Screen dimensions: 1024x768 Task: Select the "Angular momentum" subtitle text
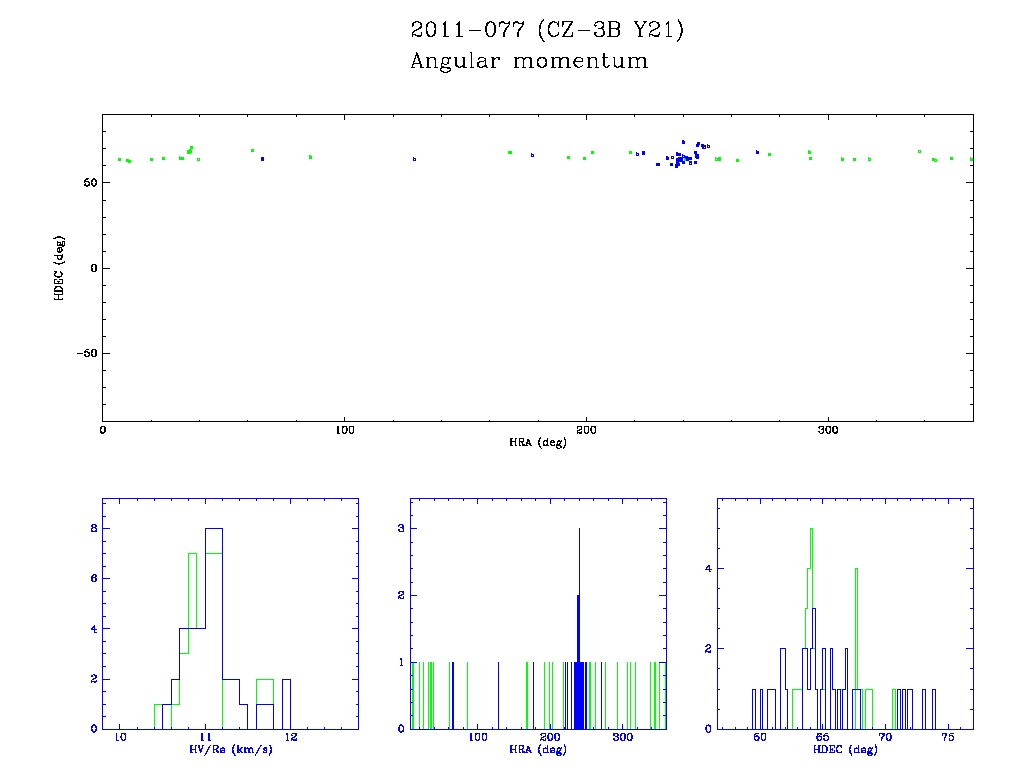529,62
